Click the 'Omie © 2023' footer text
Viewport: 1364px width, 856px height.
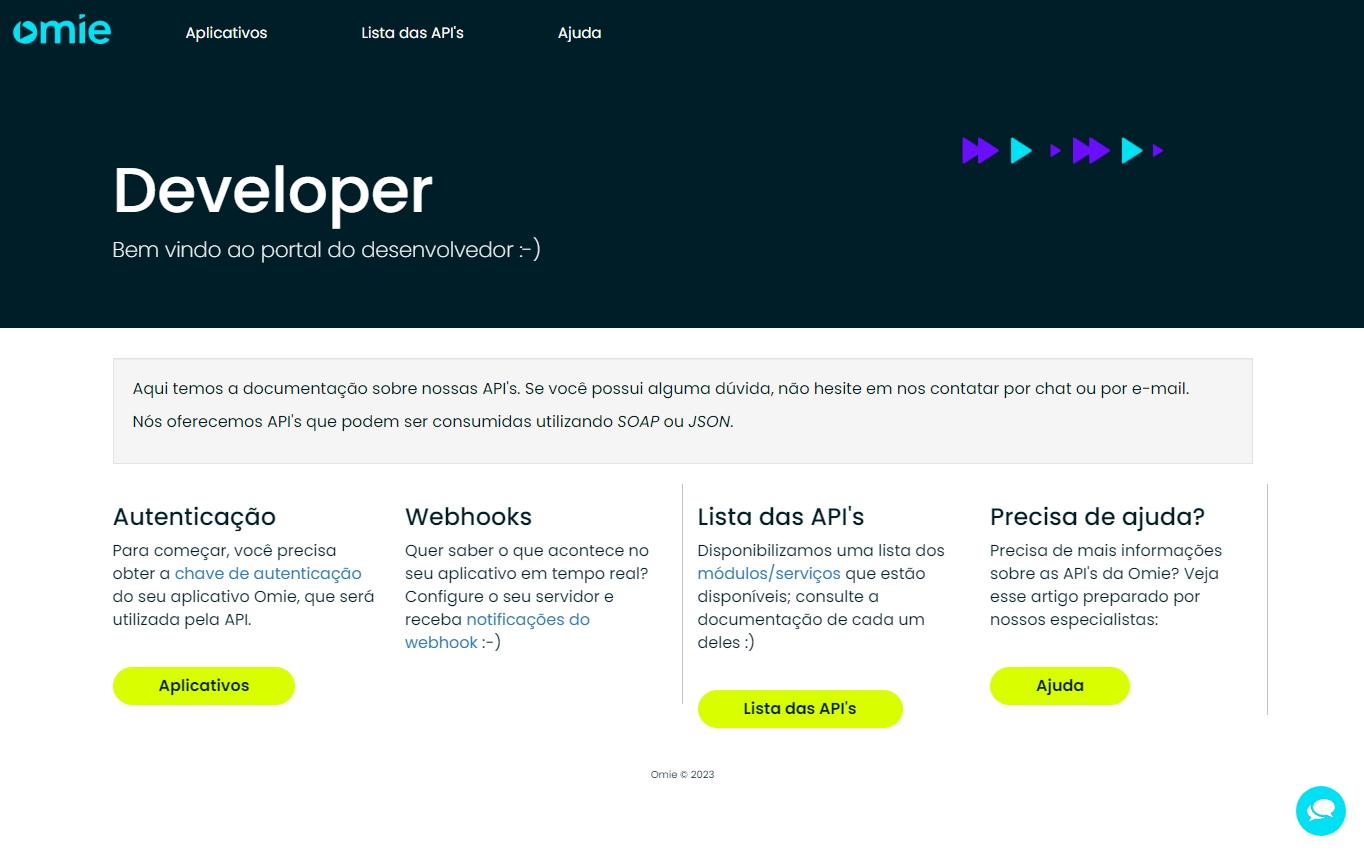(x=682, y=775)
